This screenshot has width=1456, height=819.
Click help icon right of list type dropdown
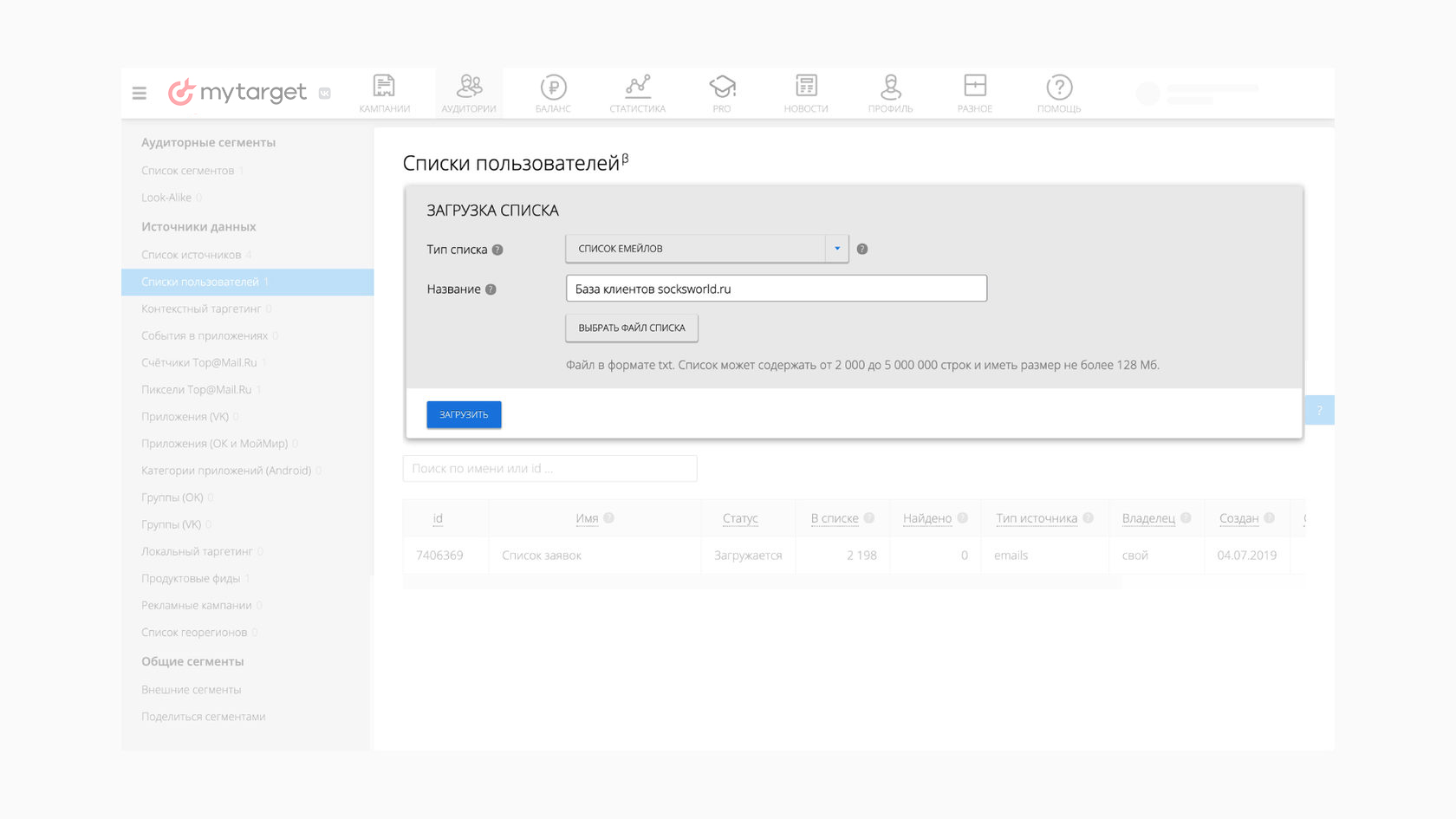[862, 249]
